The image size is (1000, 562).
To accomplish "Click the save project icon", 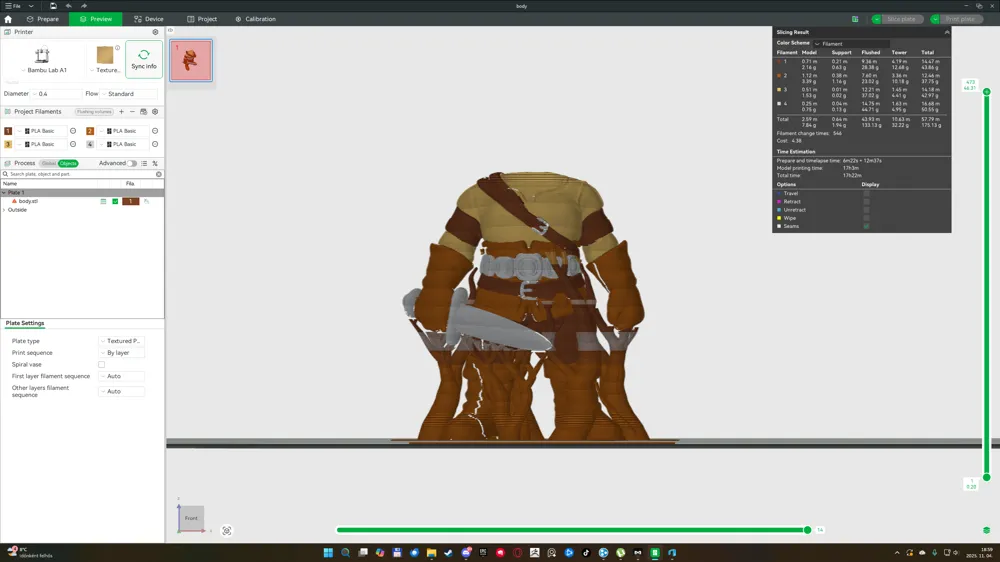I will point(53,6).
